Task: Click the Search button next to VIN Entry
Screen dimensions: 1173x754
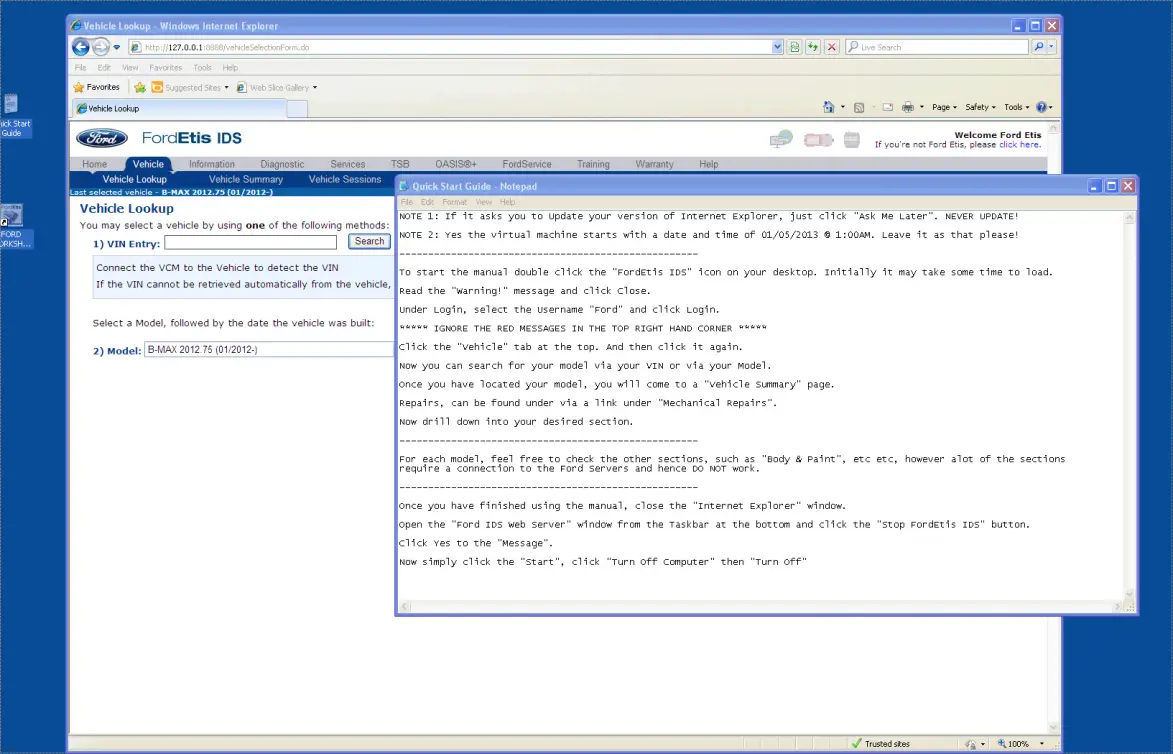Action: pos(370,242)
